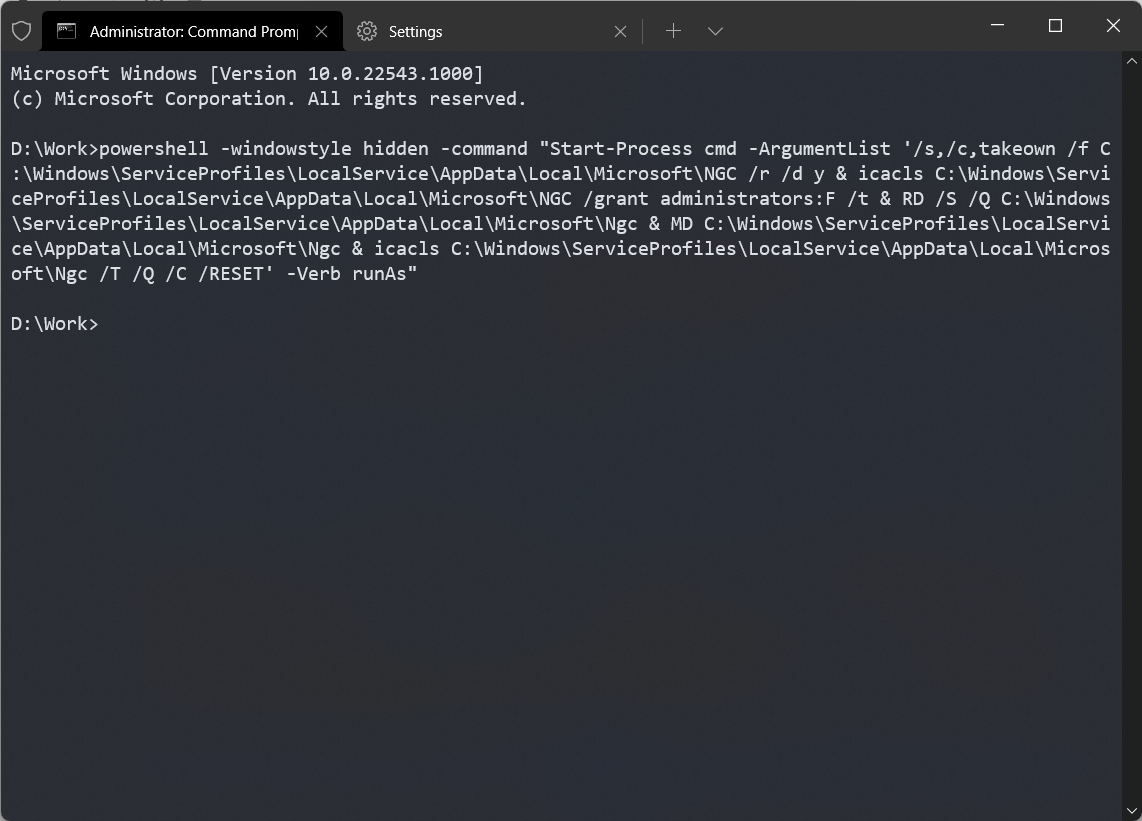Minimize the Windows Terminal window
The width and height of the screenshot is (1142, 821).
[x=997, y=26]
